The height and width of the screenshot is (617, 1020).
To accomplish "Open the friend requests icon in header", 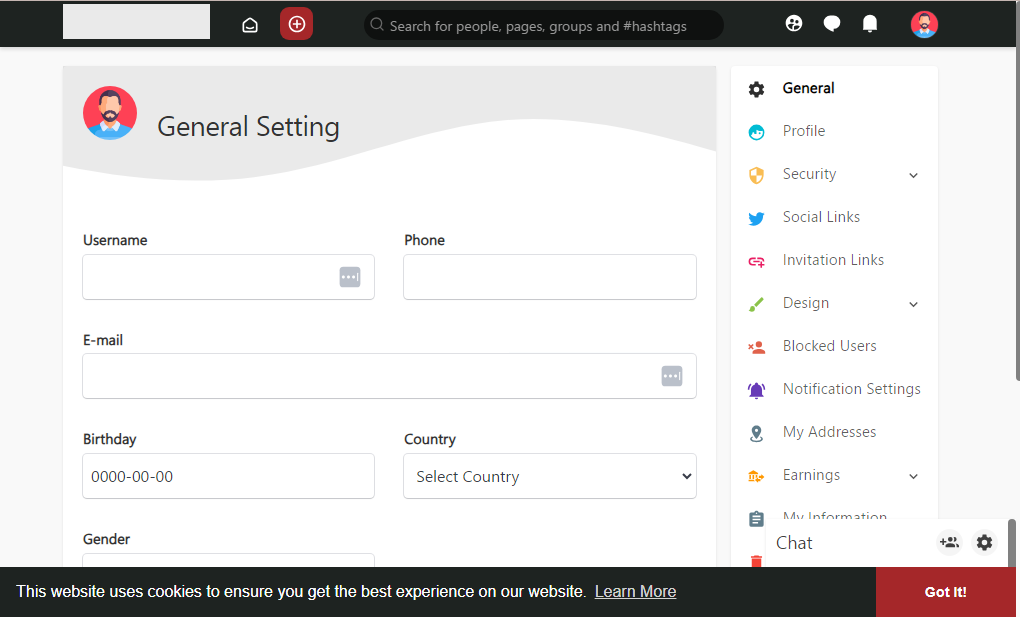I will (x=794, y=24).
